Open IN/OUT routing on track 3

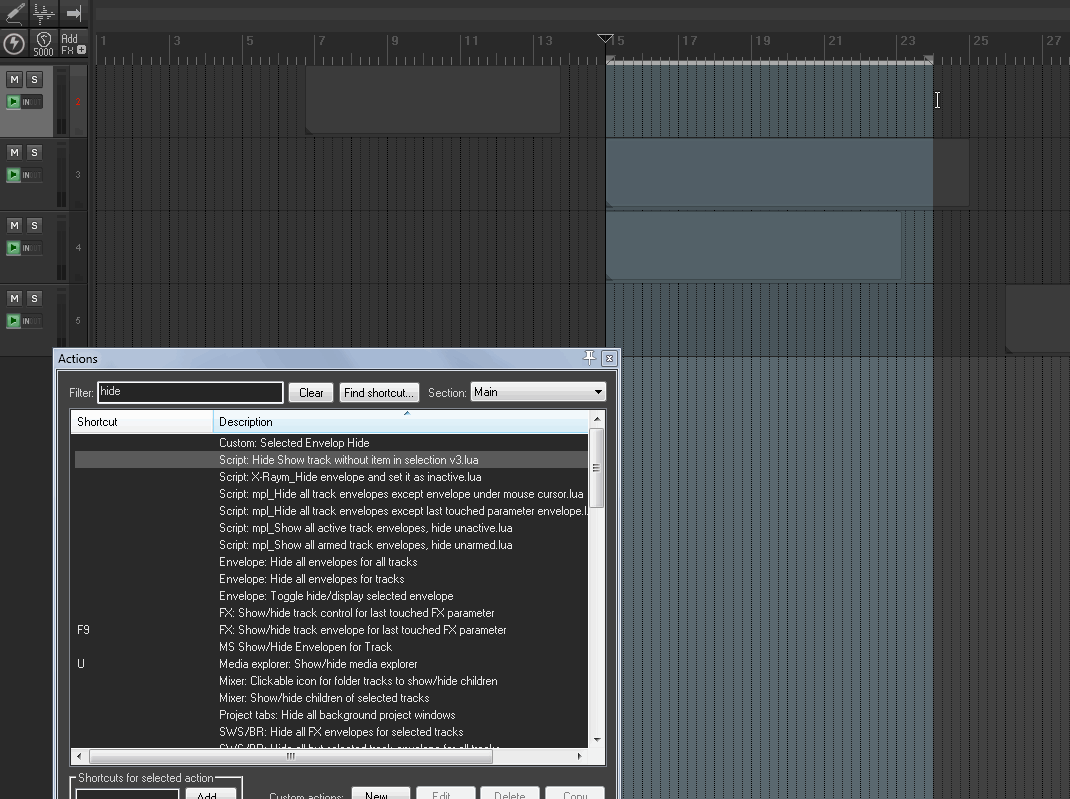click(31, 175)
